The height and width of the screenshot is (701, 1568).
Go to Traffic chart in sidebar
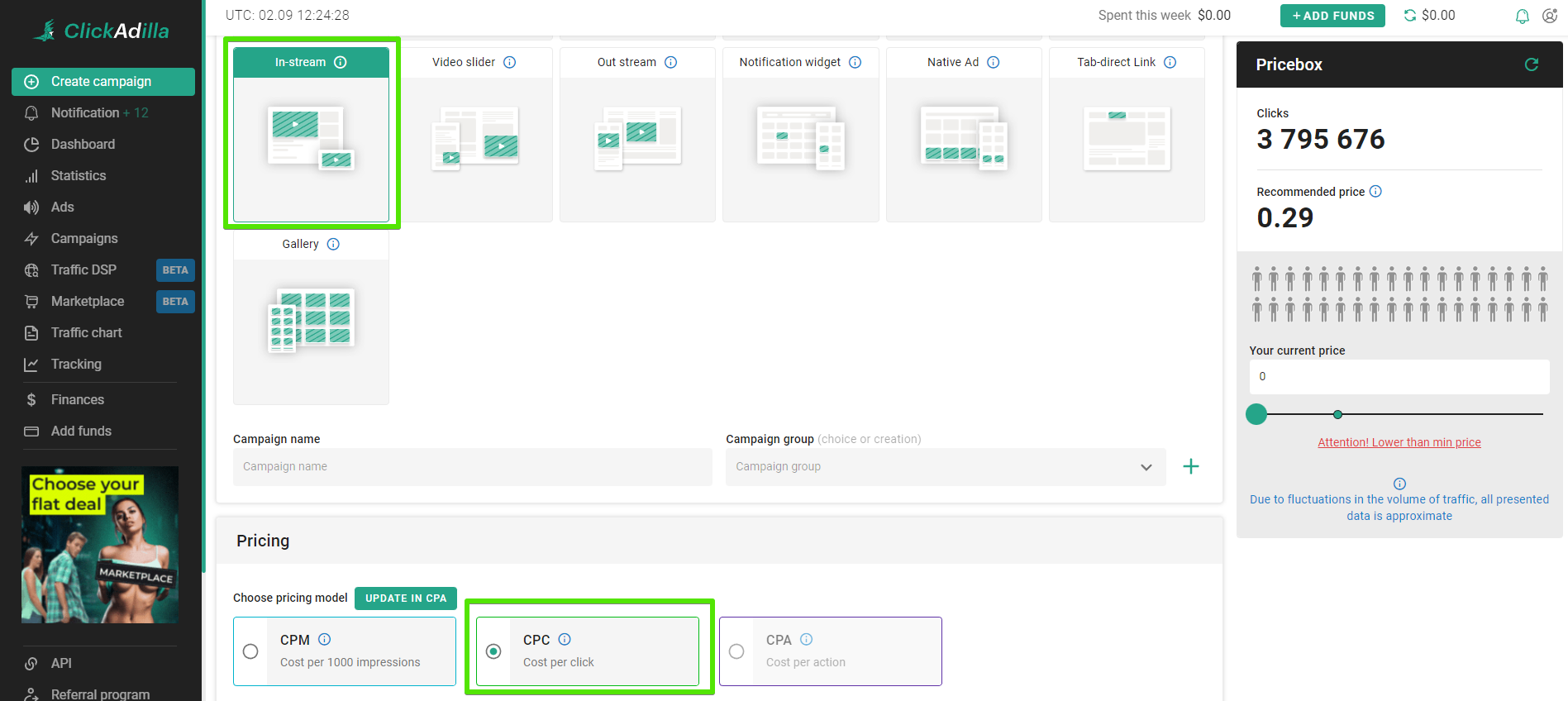(x=86, y=333)
